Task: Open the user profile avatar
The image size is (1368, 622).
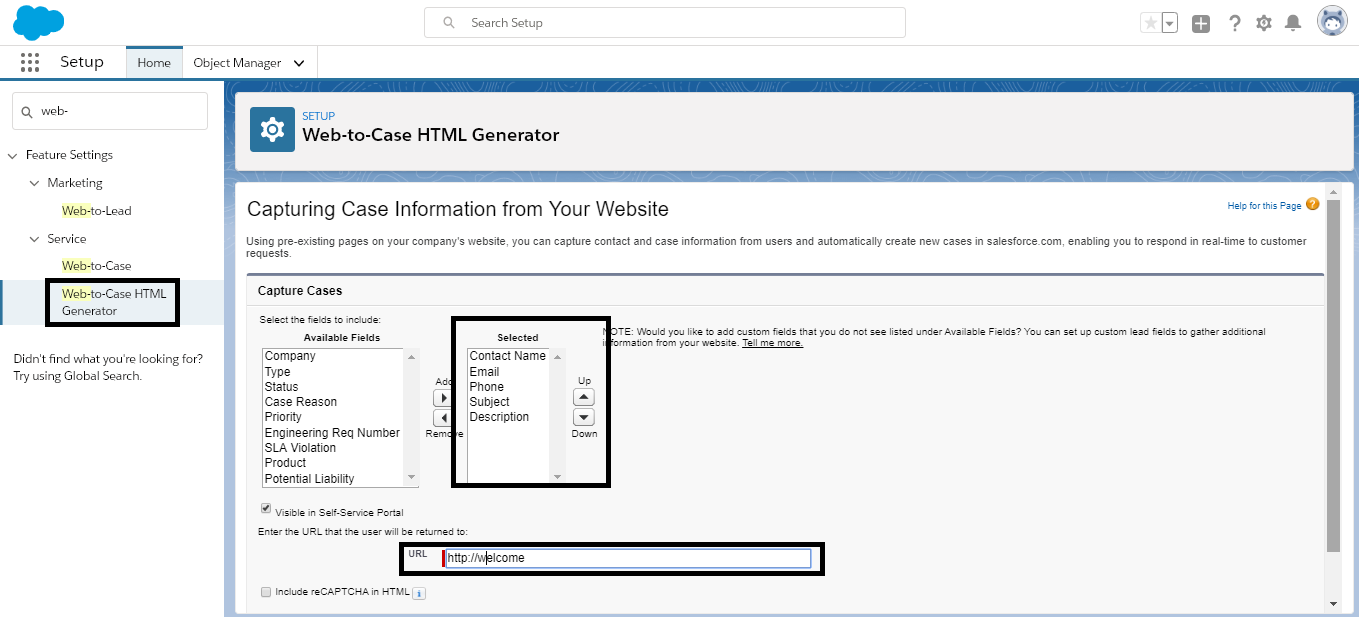Action: 1332,21
